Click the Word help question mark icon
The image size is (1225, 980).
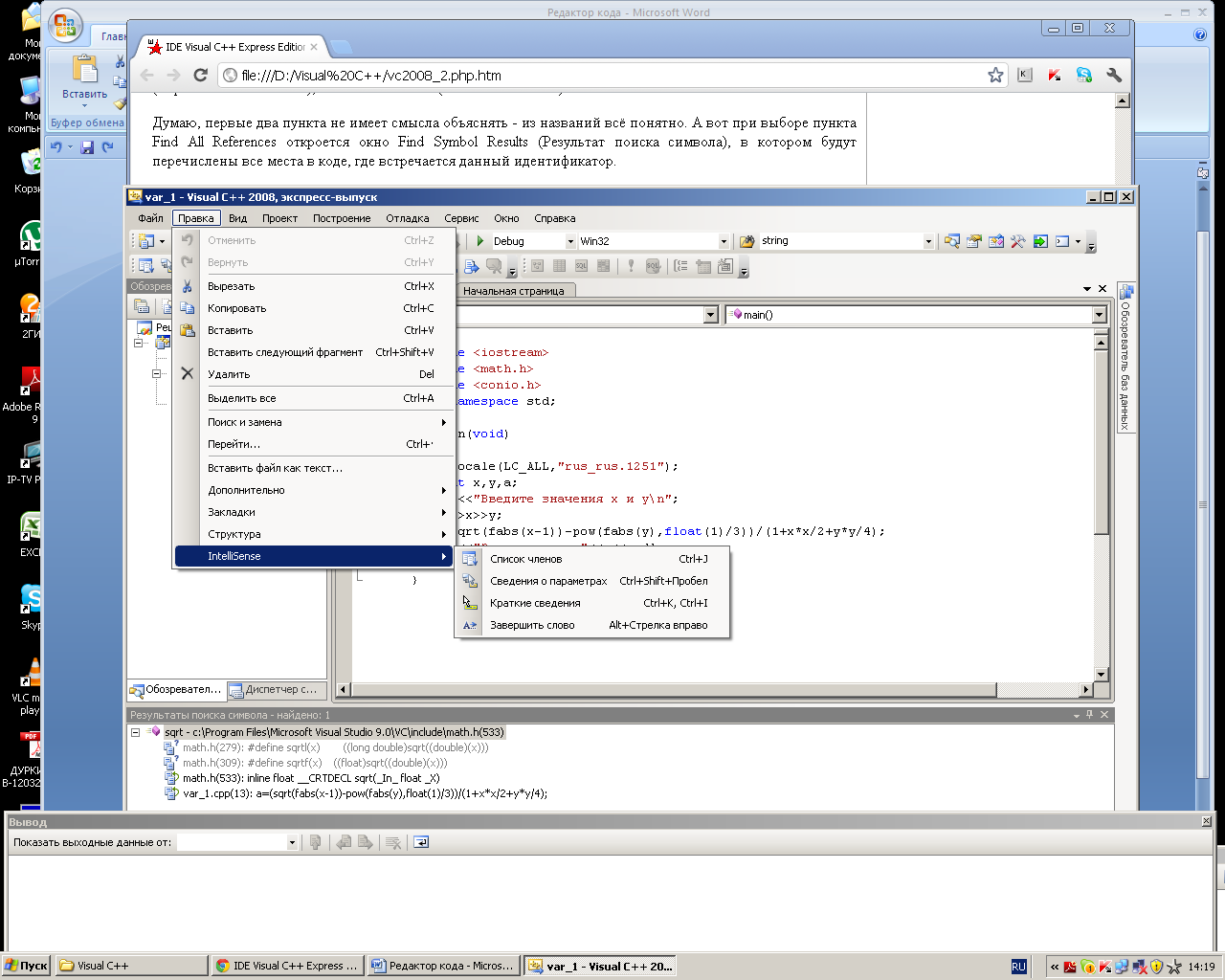coord(1200,34)
